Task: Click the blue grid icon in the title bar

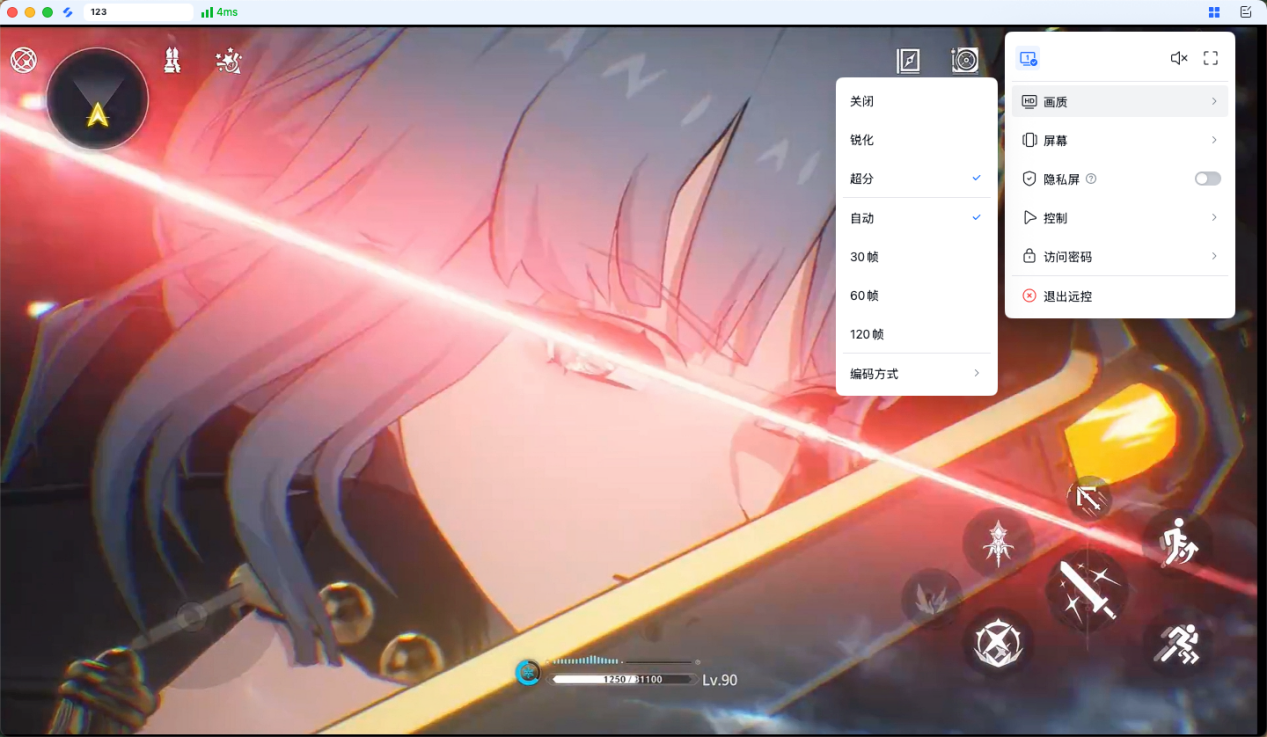Action: [1214, 12]
